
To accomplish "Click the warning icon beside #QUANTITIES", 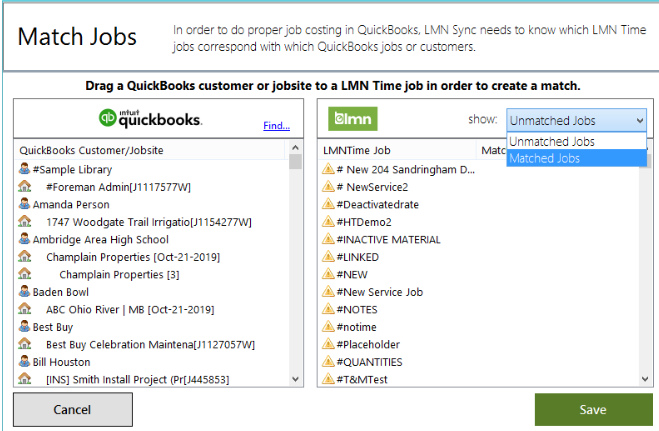I will (x=328, y=361).
